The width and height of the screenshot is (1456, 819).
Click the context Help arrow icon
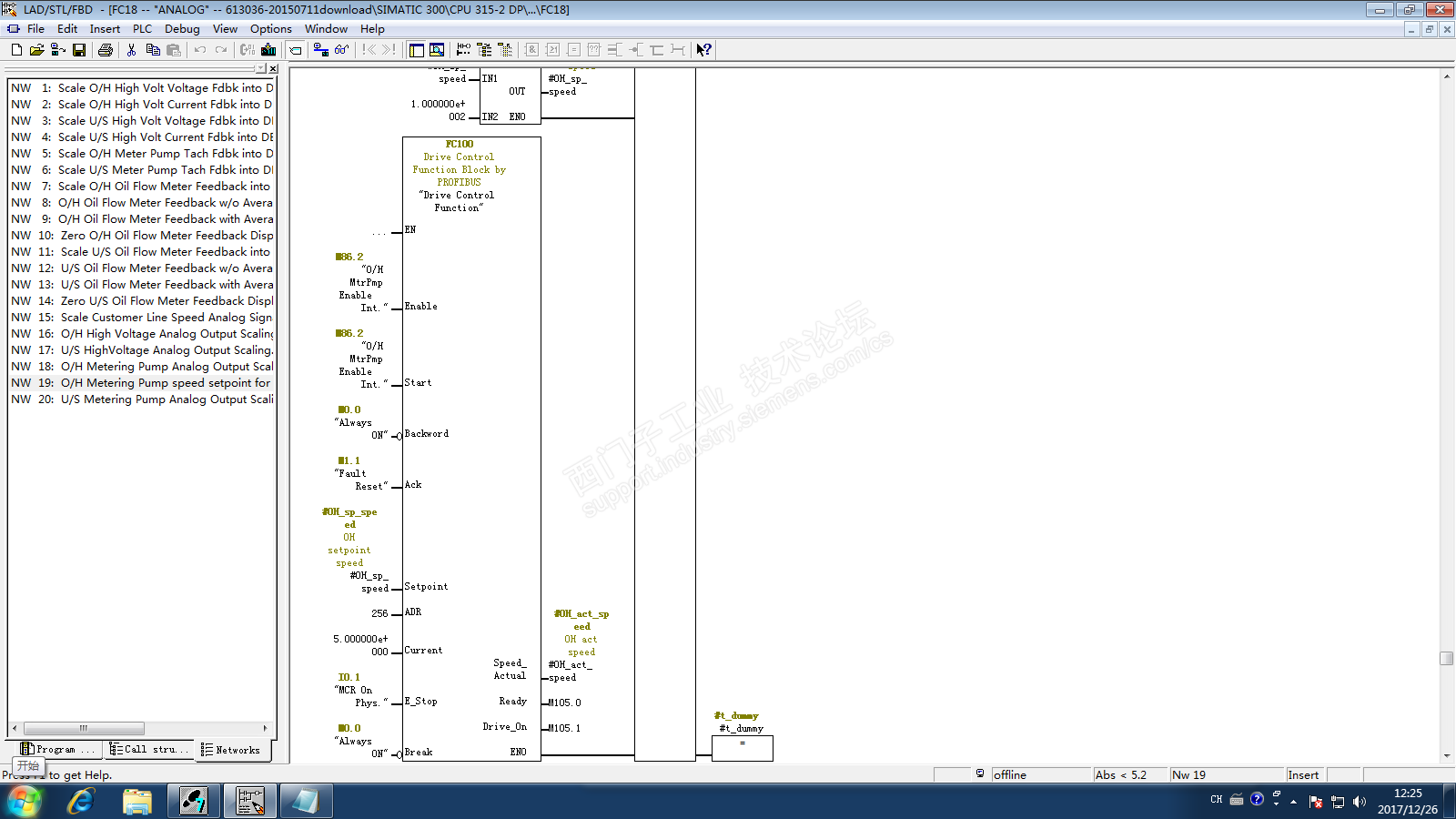click(704, 50)
